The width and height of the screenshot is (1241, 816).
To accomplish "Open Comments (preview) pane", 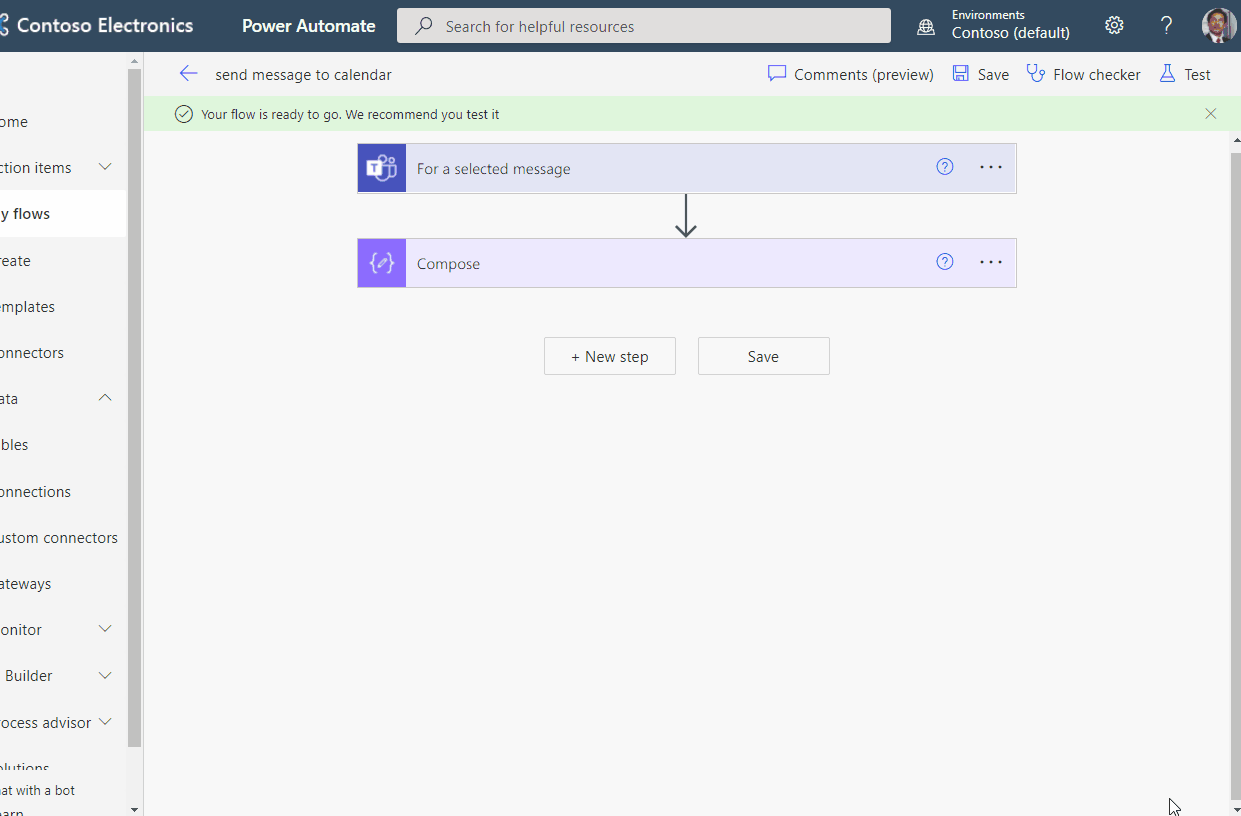I will (851, 74).
